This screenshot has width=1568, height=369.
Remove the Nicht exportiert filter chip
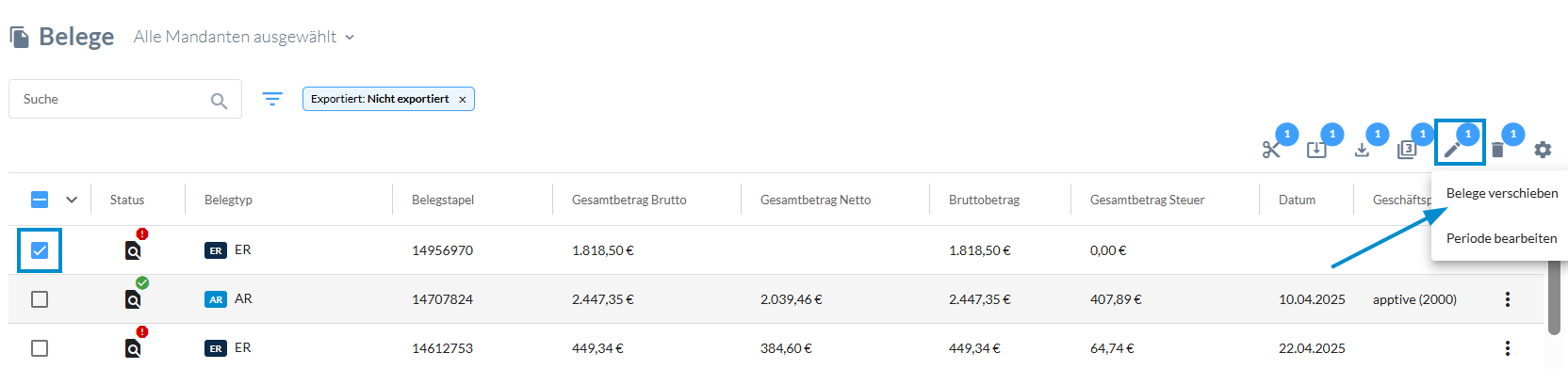463,100
